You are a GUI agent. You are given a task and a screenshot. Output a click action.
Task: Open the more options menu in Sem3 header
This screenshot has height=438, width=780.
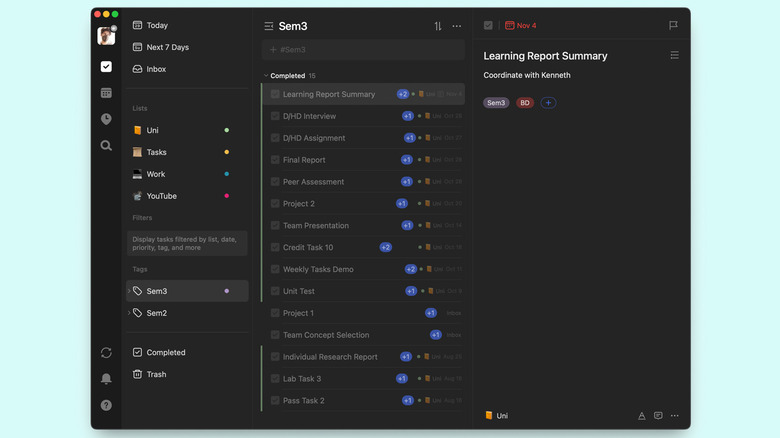tap(457, 26)
